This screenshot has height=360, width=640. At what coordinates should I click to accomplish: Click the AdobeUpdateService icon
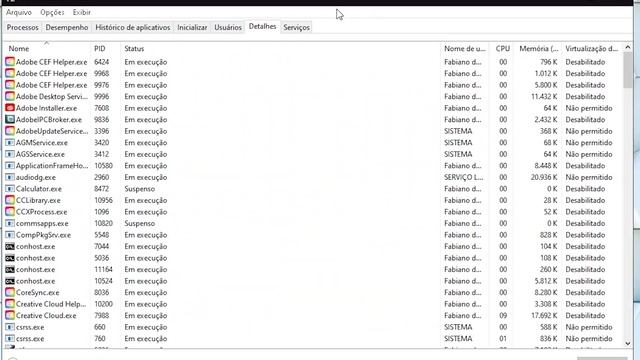pyautogui.click(x=10, y=131)
